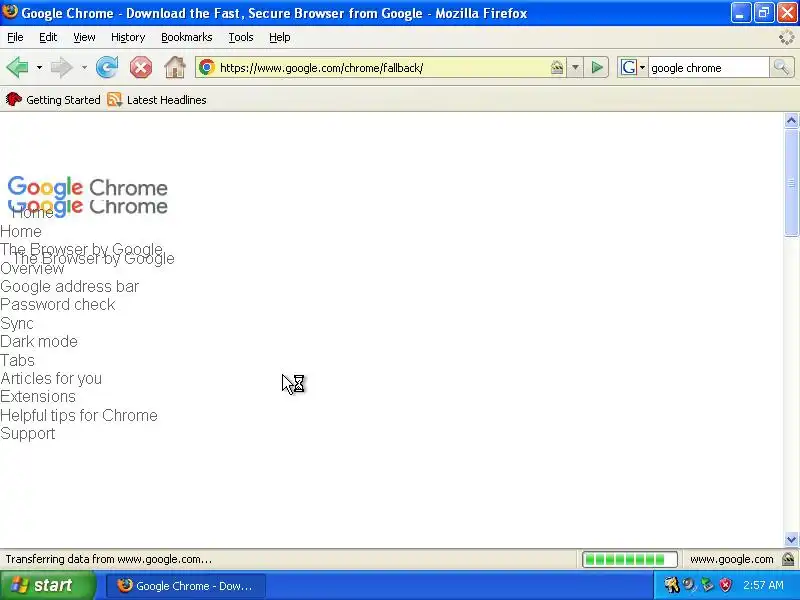Click the vertical scrollbar thumb
This screenshot has width=800, height=600.
(x=791, y=183)
